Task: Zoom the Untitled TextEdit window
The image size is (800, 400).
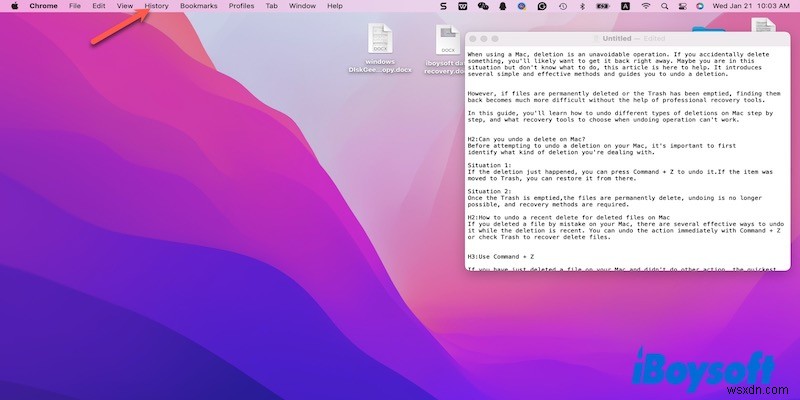Action: coord(495,39)
